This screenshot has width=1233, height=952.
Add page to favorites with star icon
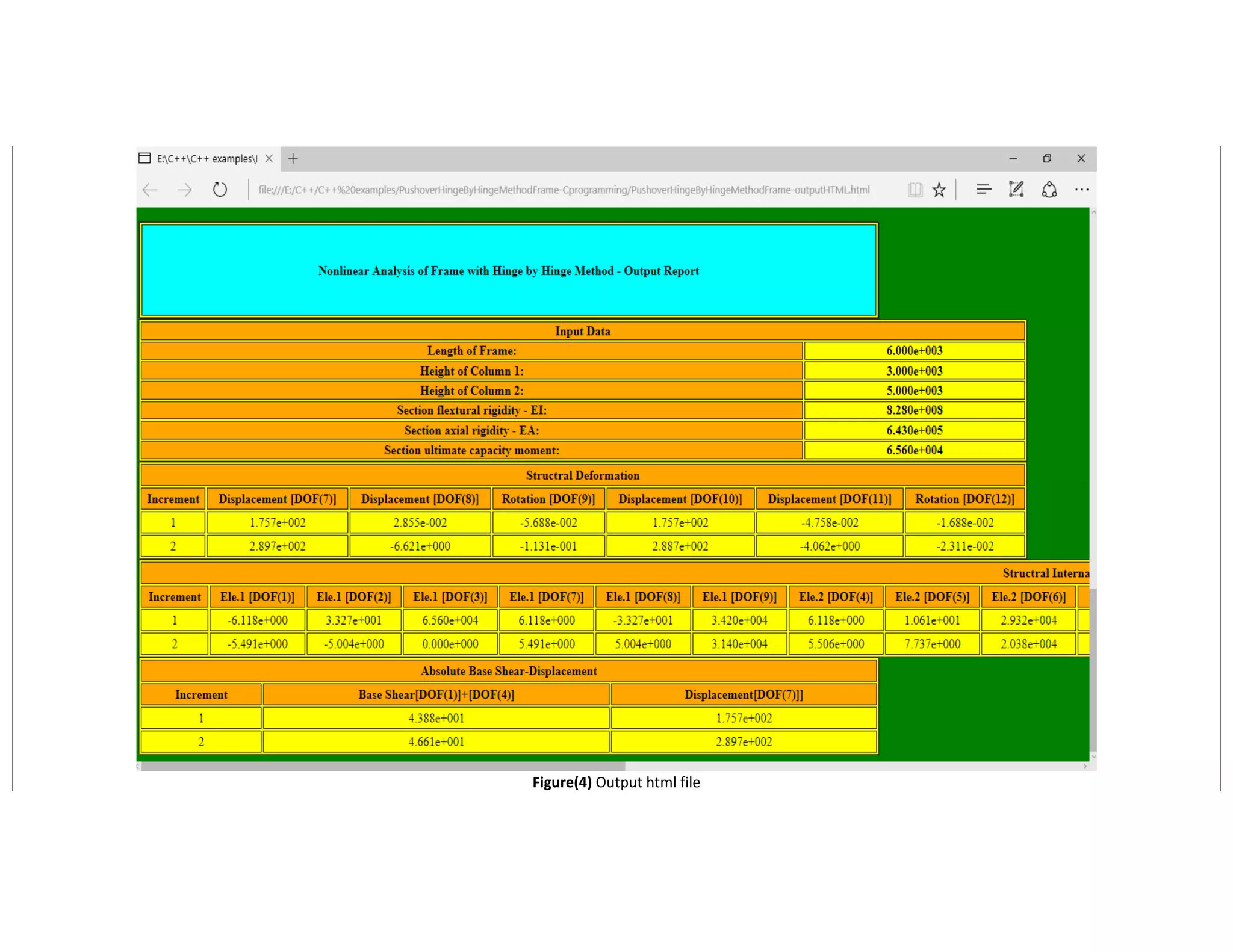pos(939,190)
